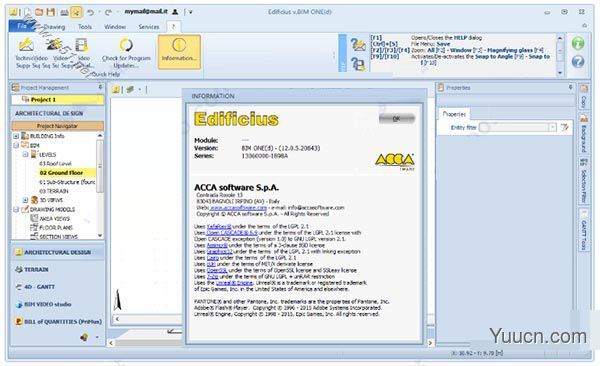Open the Services ribbon tab
The image size is (600, 366).
pyautogui.click(x=149, y=27)
